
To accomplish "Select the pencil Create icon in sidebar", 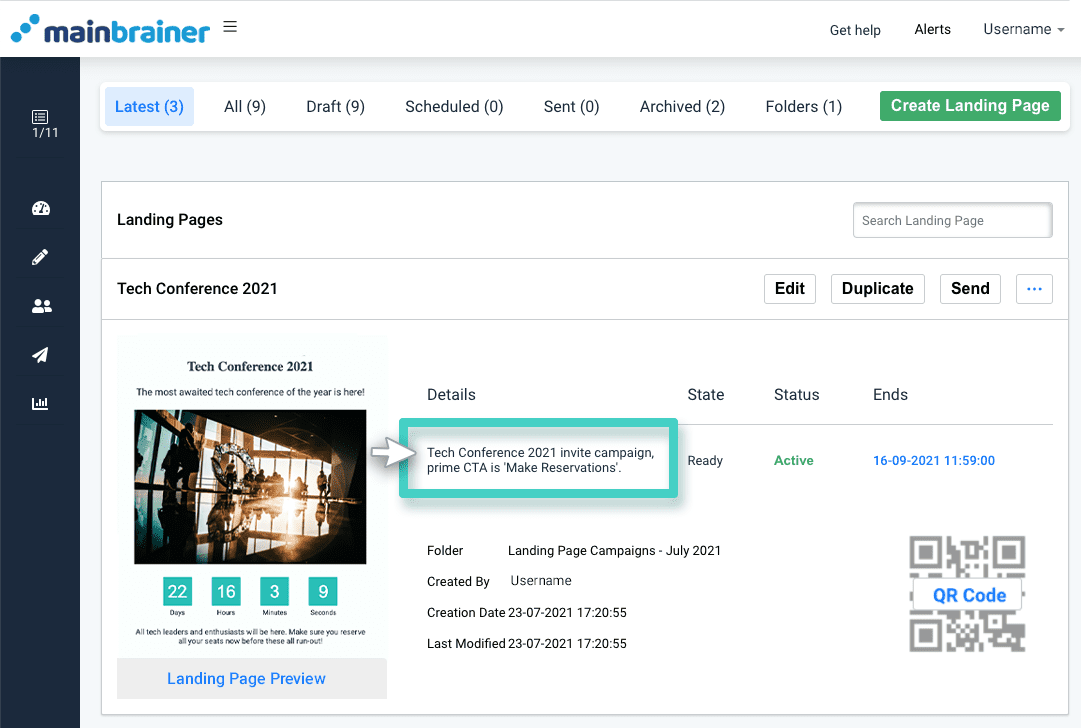I will click(40, 256).
